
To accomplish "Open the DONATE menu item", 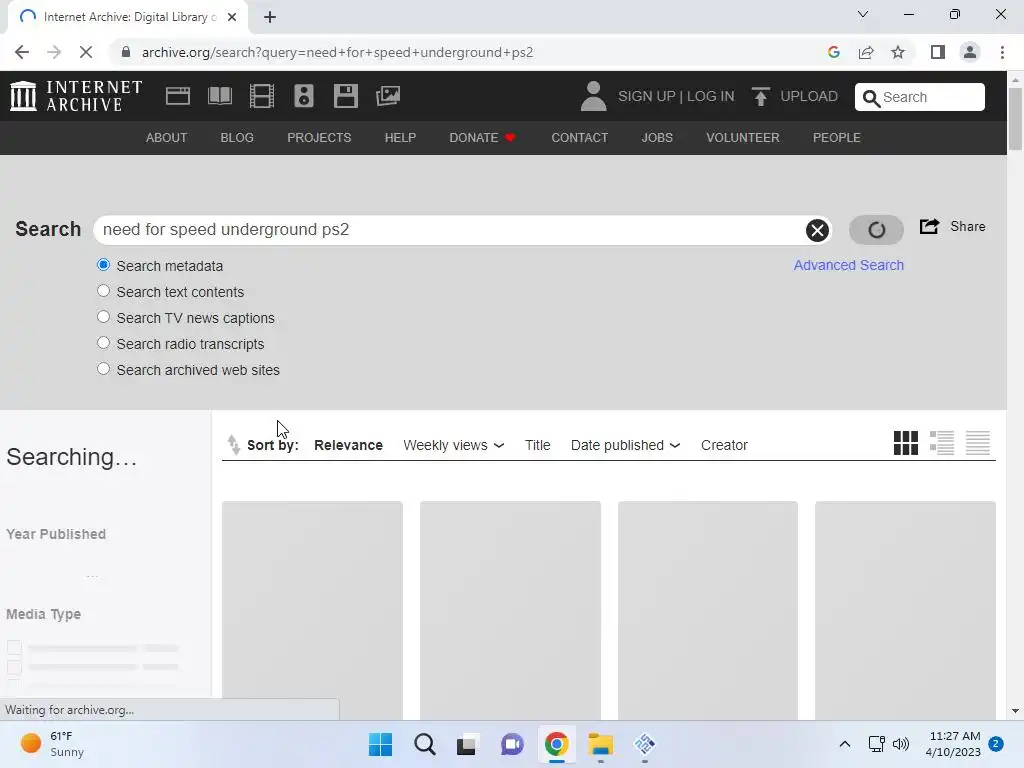I will [x=483, y=138].
